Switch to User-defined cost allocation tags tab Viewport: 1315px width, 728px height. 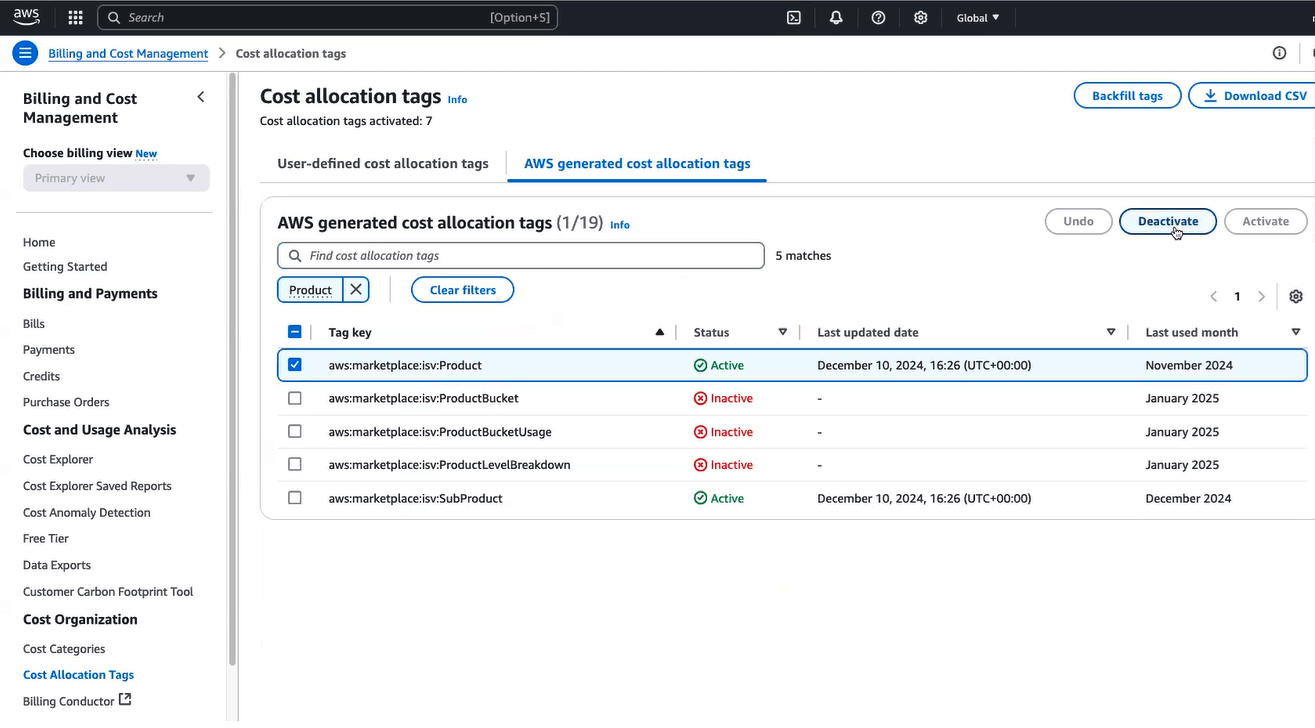[383, 164]
